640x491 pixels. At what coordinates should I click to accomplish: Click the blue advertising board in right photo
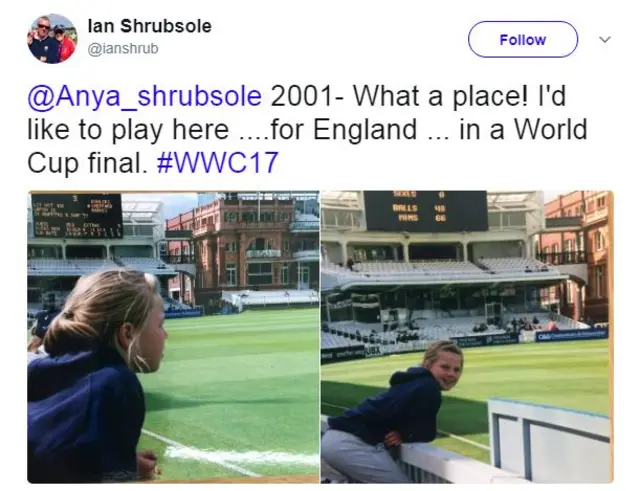(571, 336)
